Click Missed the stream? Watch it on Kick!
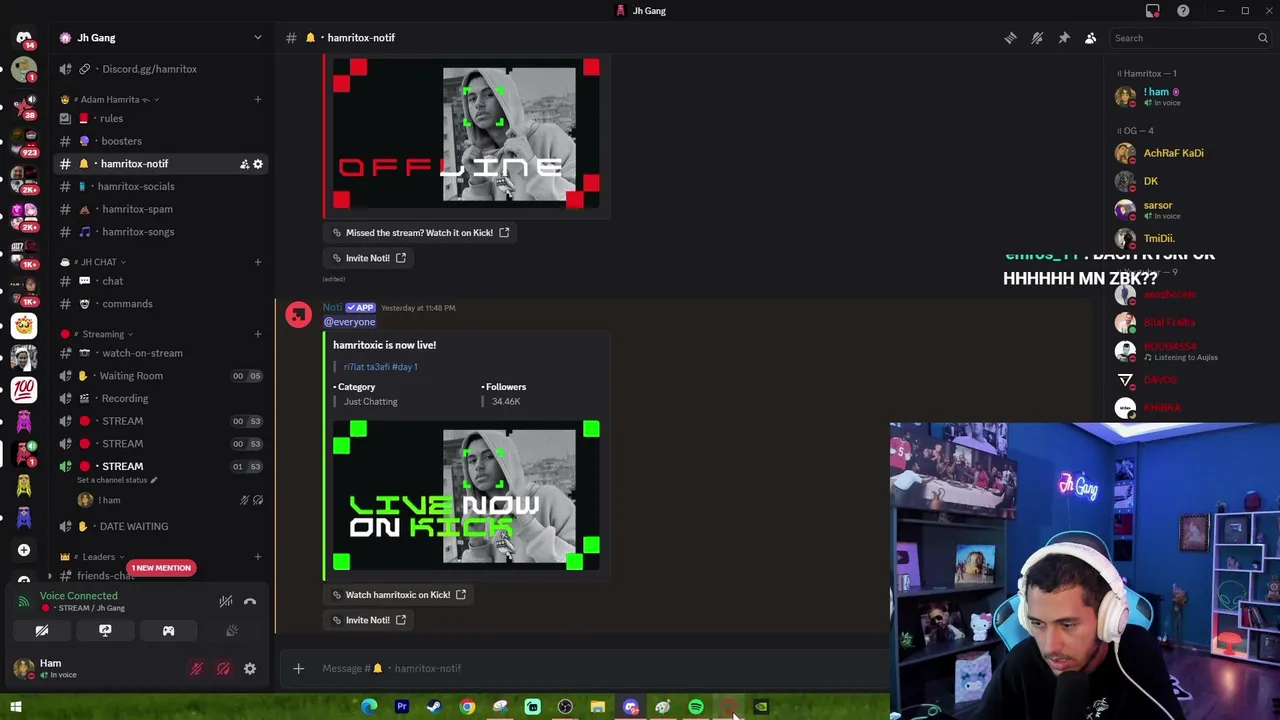The width and height of the screenshot is (1280, 720). click(421, 232)
